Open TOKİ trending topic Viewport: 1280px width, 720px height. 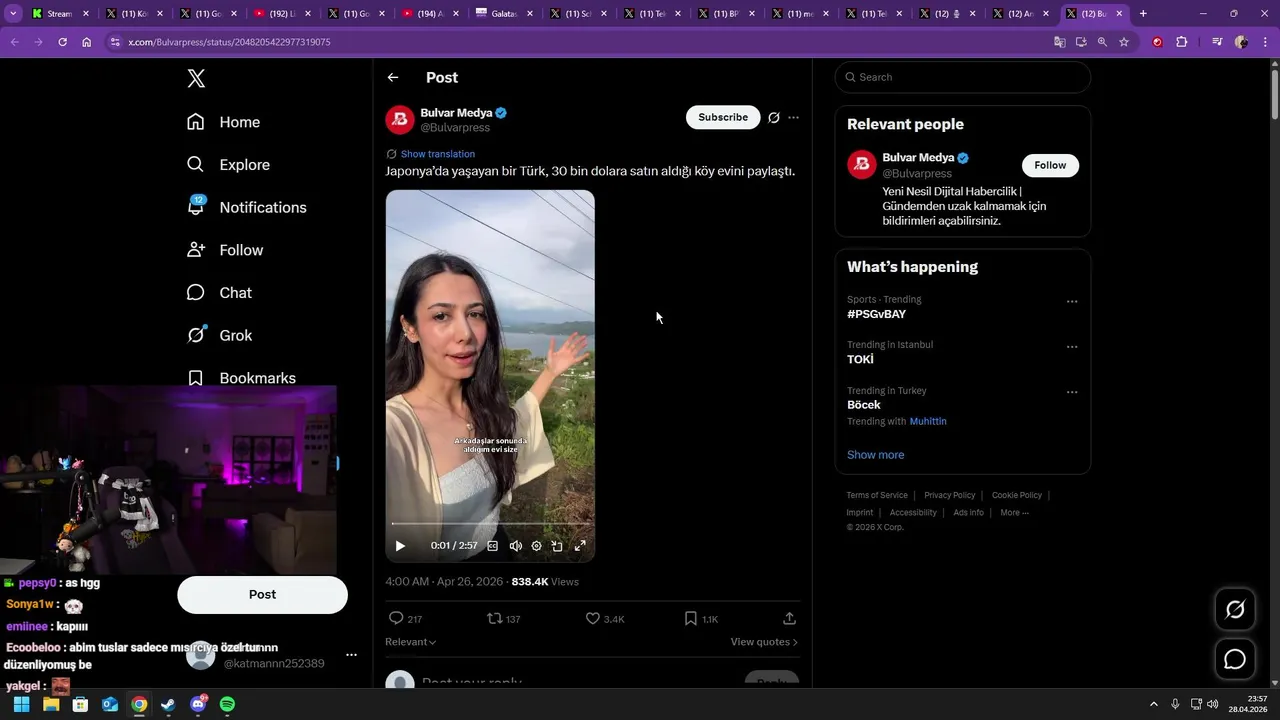860,360
